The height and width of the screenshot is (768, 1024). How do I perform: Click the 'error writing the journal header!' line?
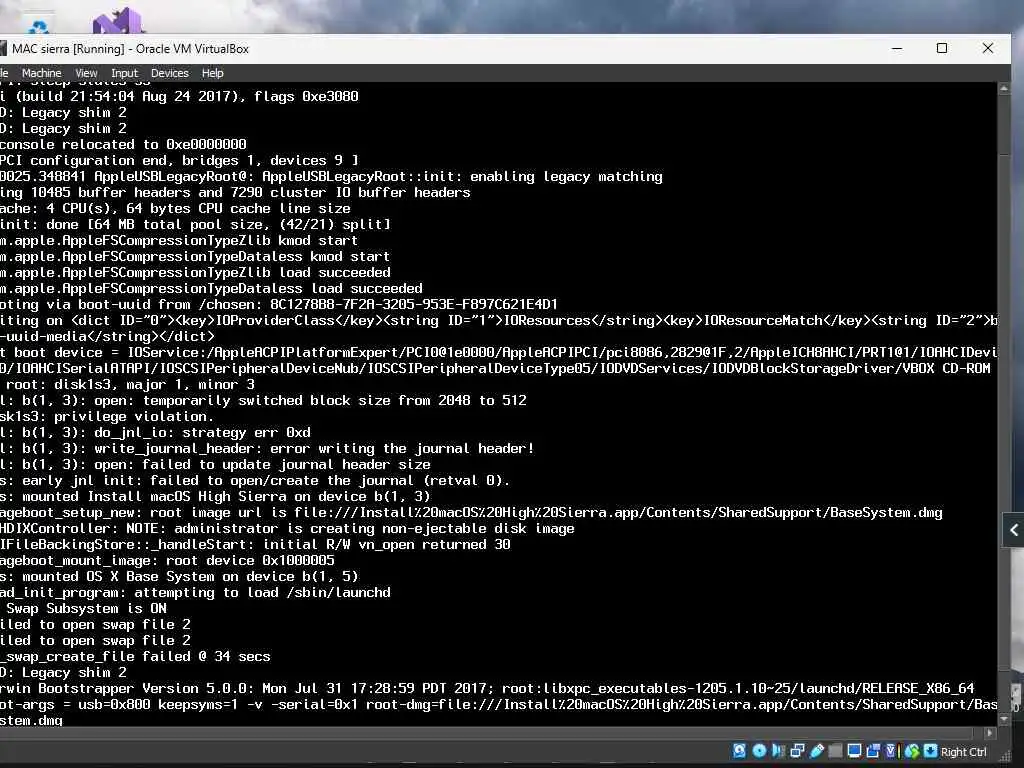coord(267,448)
